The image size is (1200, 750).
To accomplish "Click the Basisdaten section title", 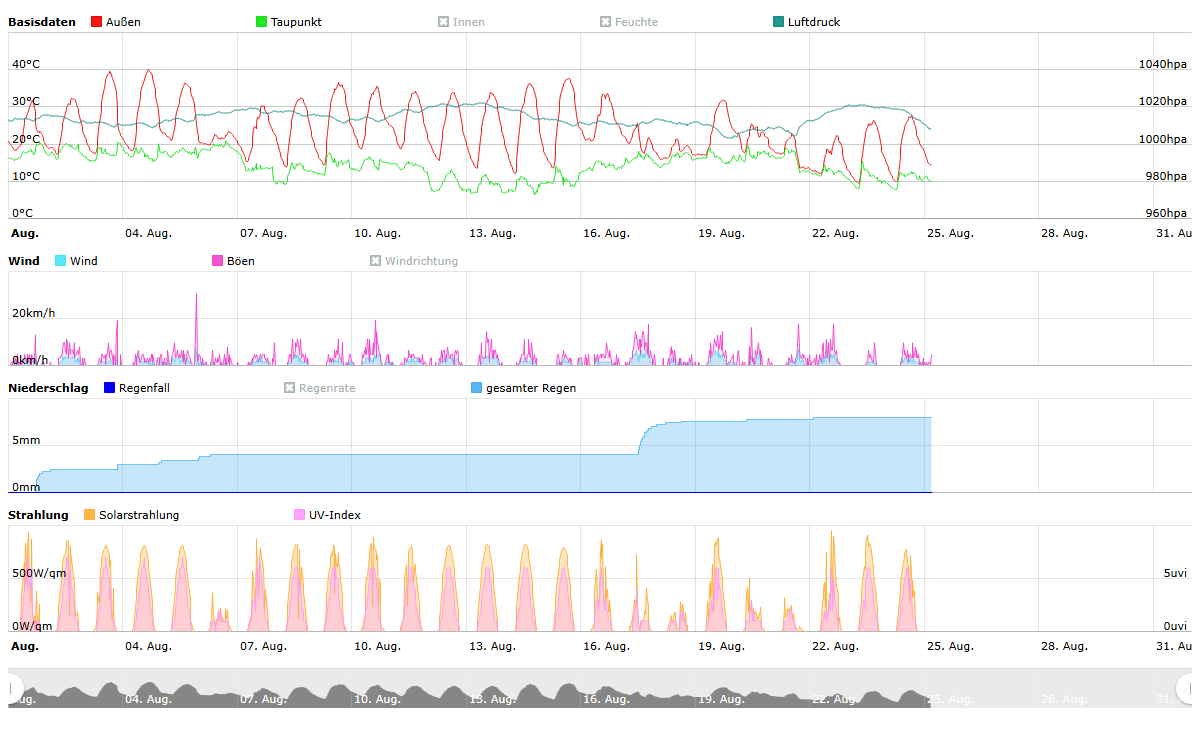I will (x=42, y=22).
